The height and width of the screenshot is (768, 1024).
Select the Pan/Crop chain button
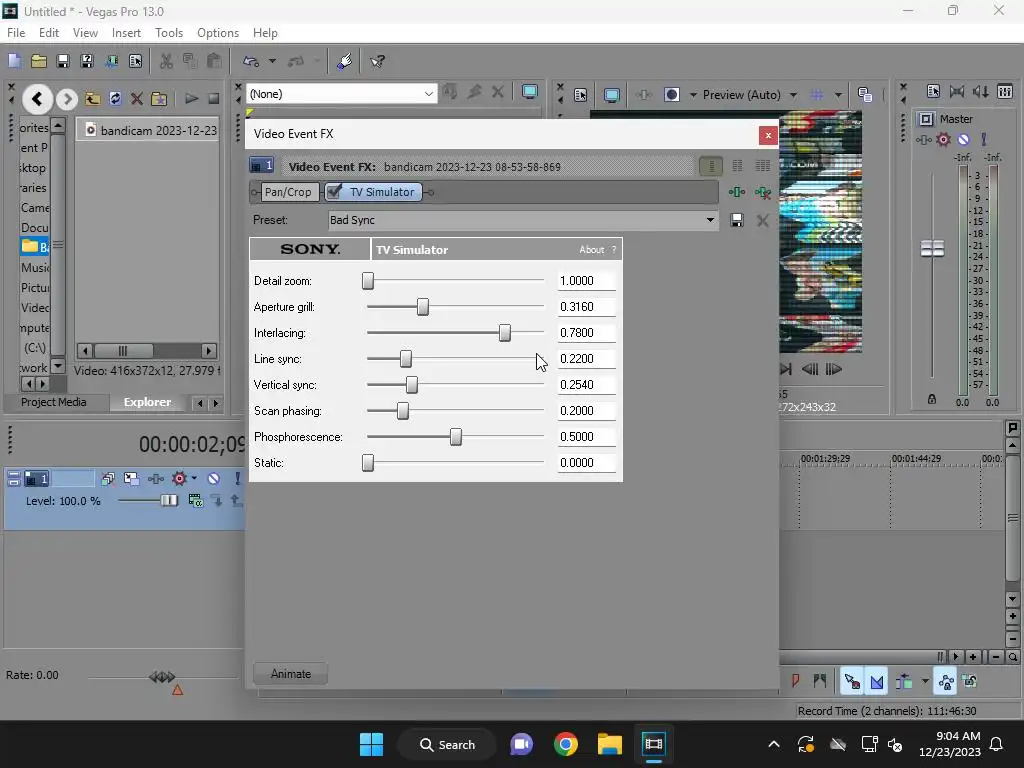point(287,192)
